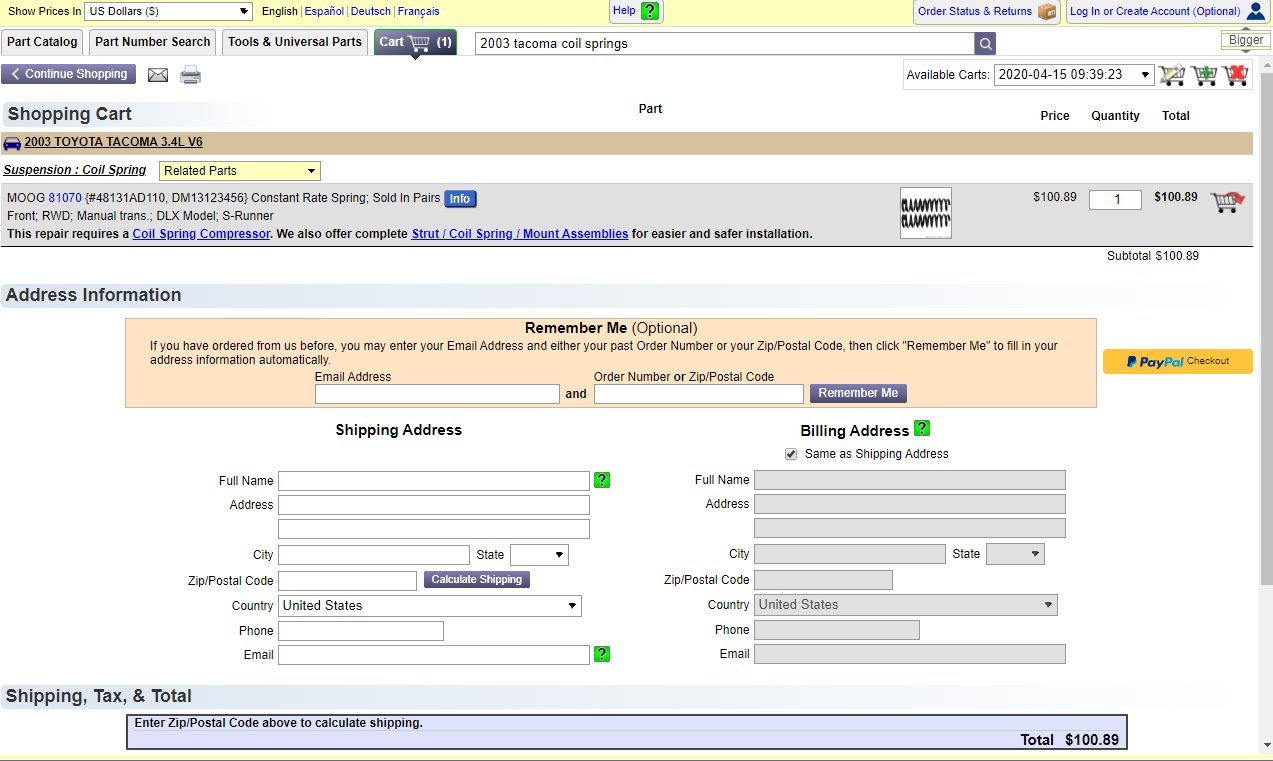This screenshot has height=761, width=1273.
Task: Open the billing Country dropdown
Action: click(906, 605)
